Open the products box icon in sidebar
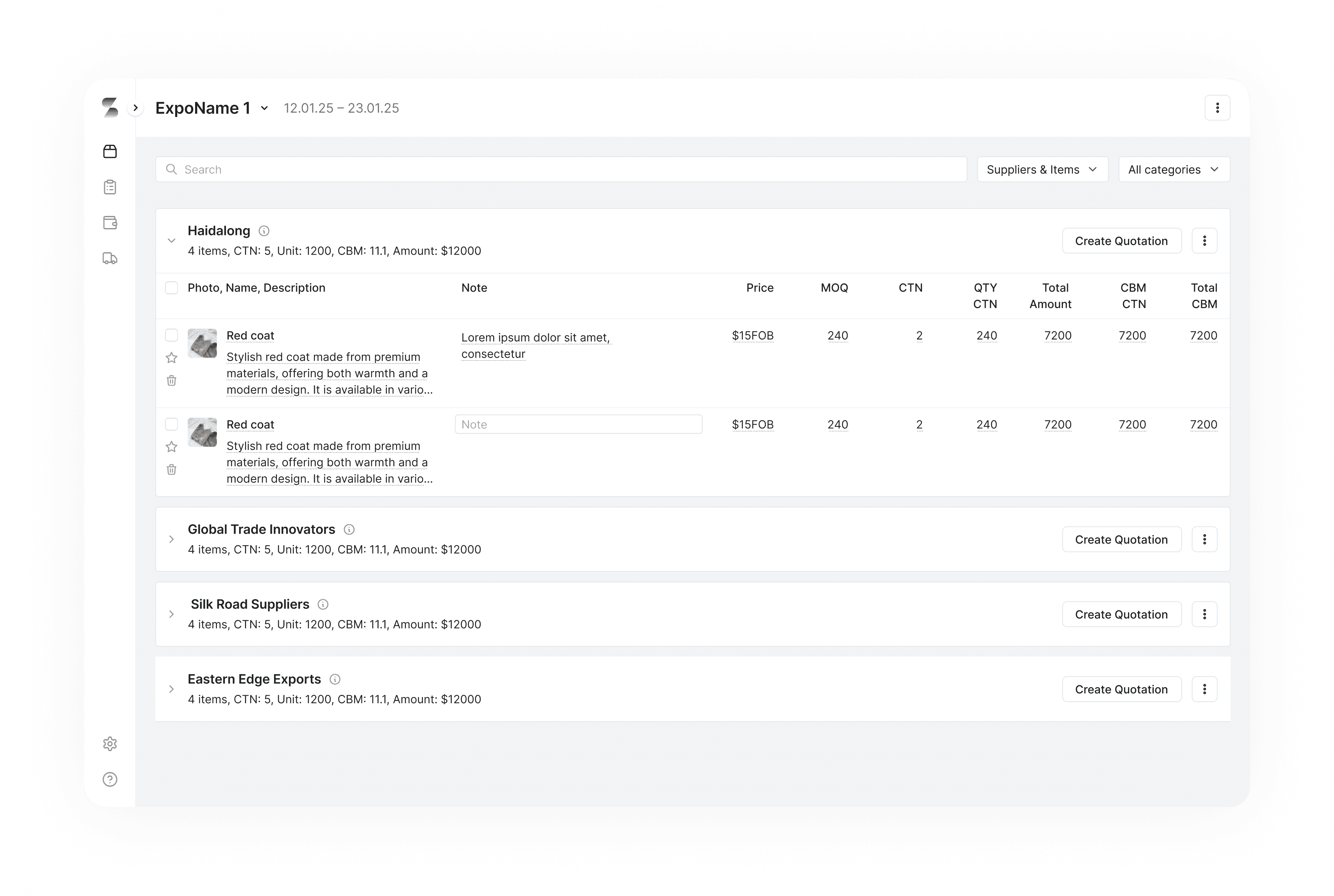This screenshot has height=896, width=1334. click(x=110, y=151)
